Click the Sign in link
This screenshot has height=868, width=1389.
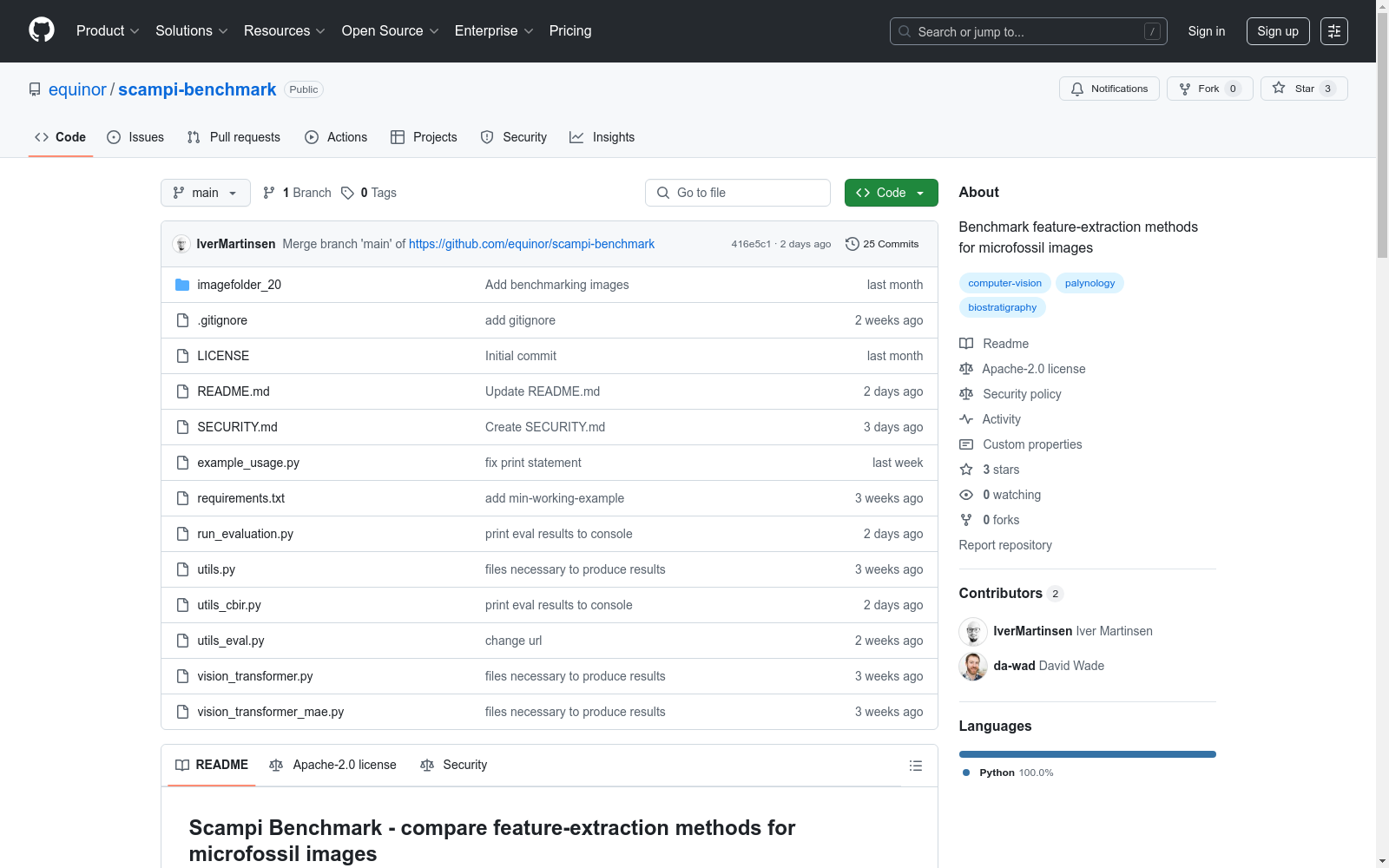point(1207,31)
